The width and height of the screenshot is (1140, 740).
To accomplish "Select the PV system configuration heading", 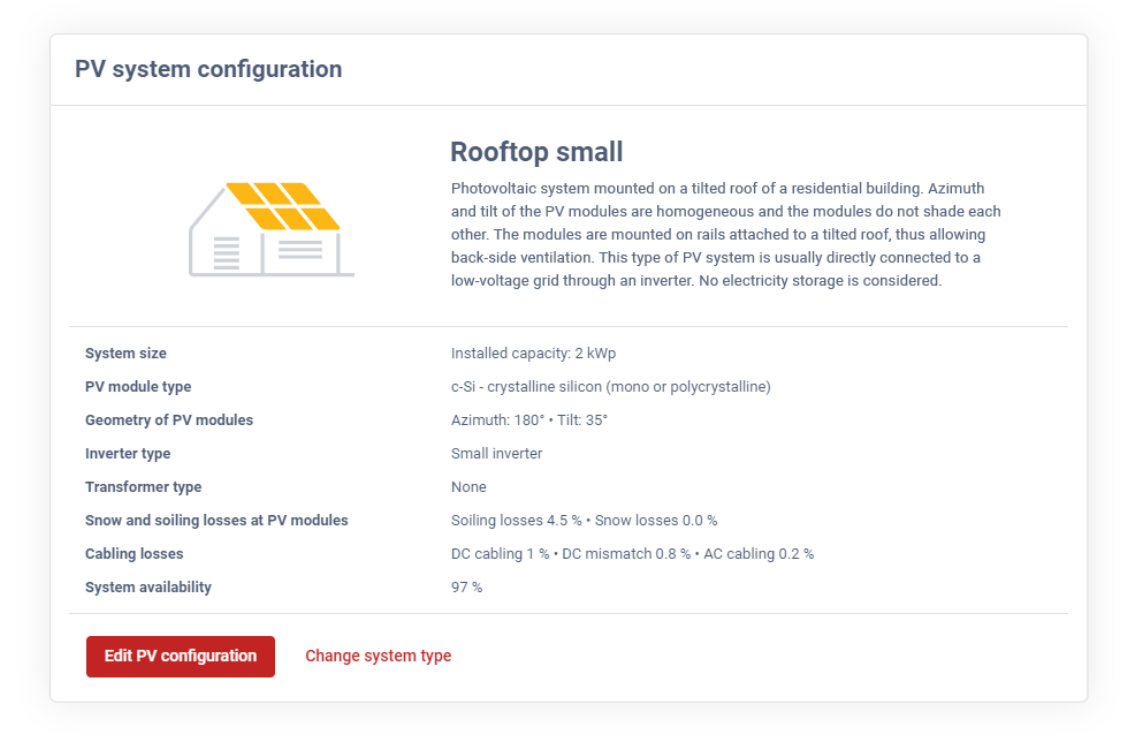I will [209, 69].
